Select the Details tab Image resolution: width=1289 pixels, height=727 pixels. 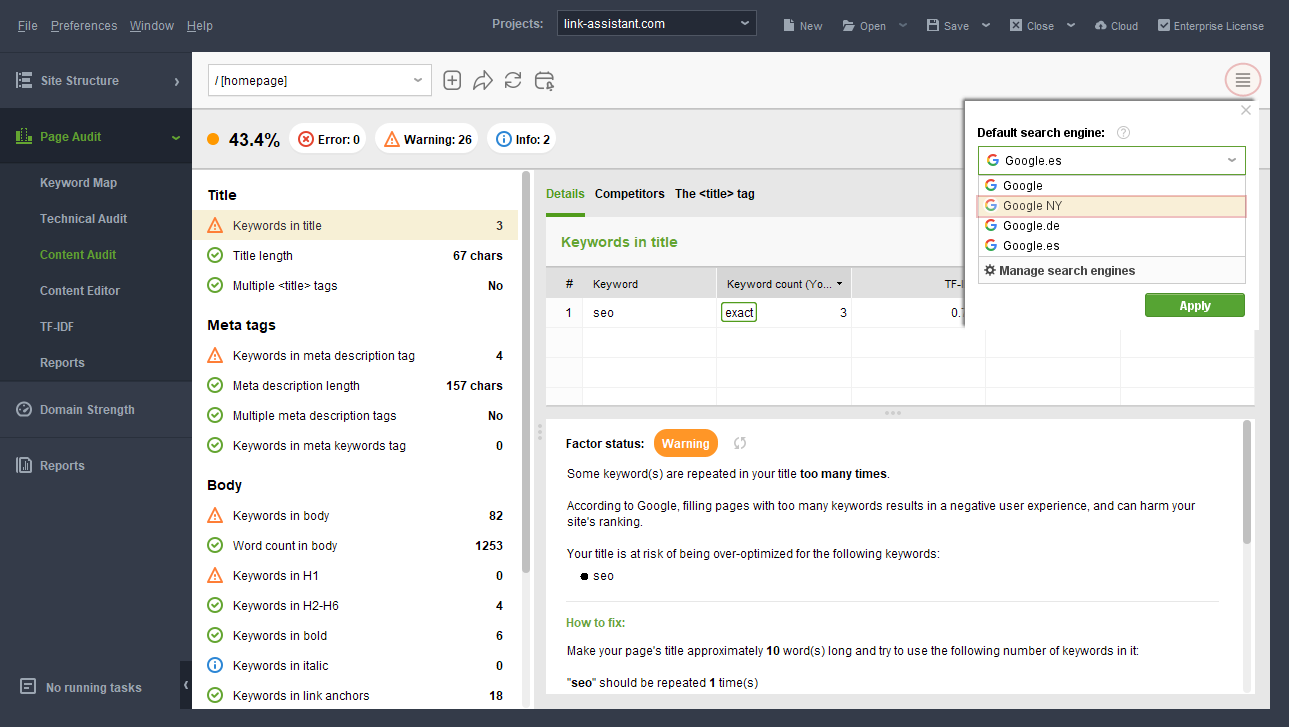(x=565, y=194)
